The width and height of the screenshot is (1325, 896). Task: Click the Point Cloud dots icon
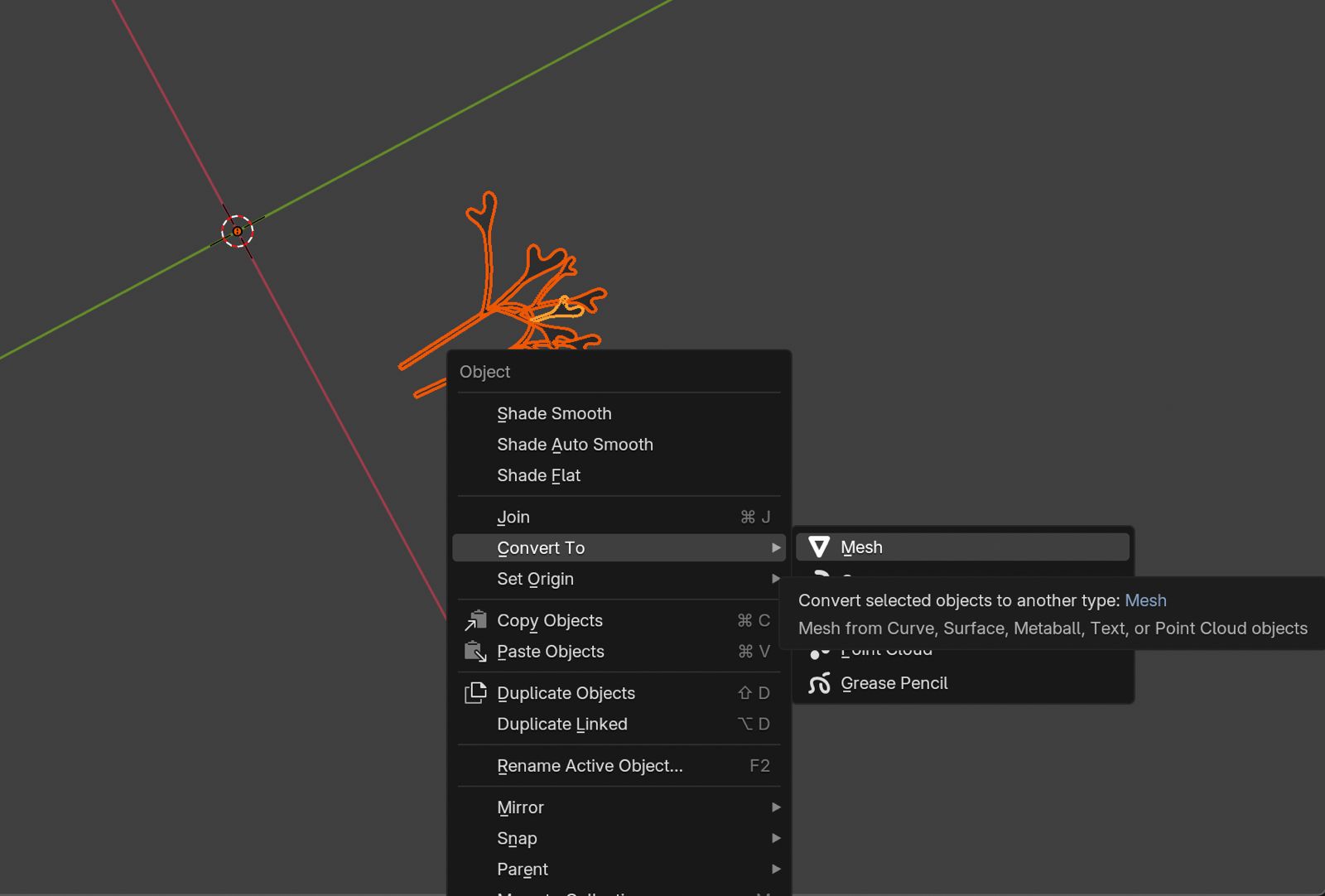click(819, 654)
